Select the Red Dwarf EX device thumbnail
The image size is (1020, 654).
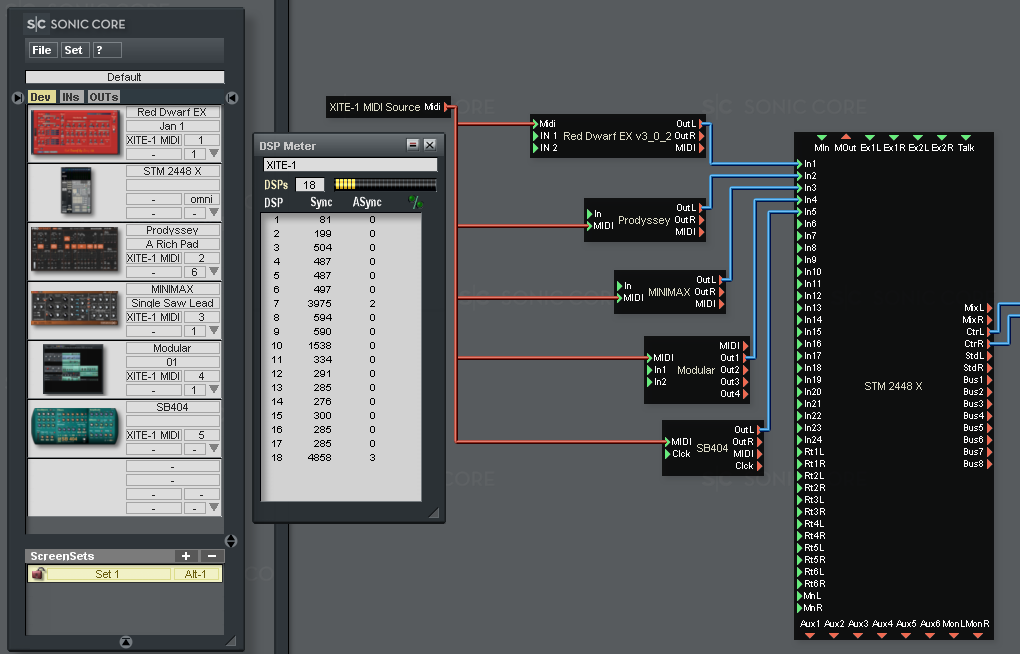pyautogui.click(x=76, y=133)
